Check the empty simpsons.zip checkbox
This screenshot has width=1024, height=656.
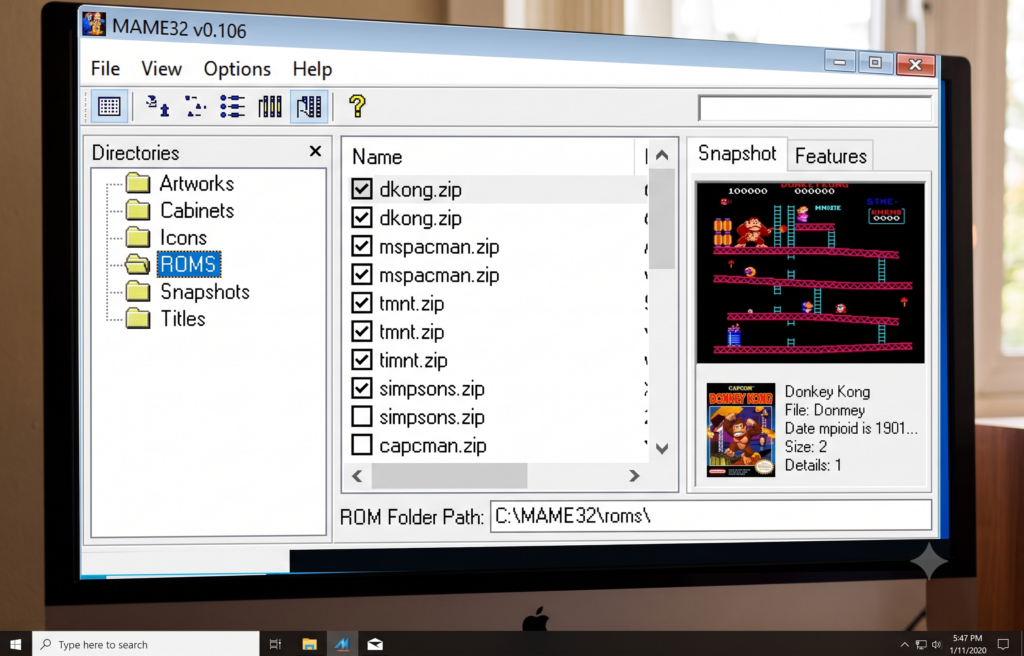(362, 416)
